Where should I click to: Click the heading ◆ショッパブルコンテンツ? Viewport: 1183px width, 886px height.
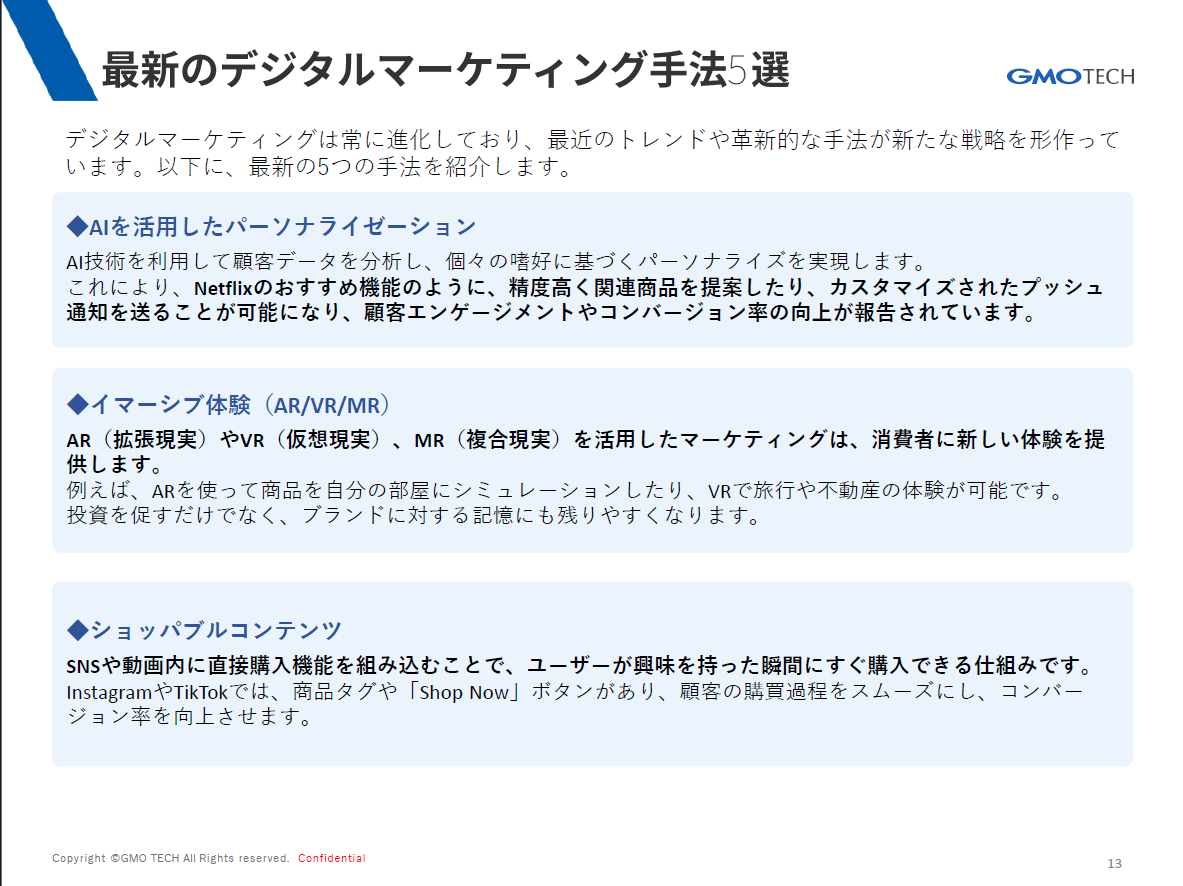(204, 630)
